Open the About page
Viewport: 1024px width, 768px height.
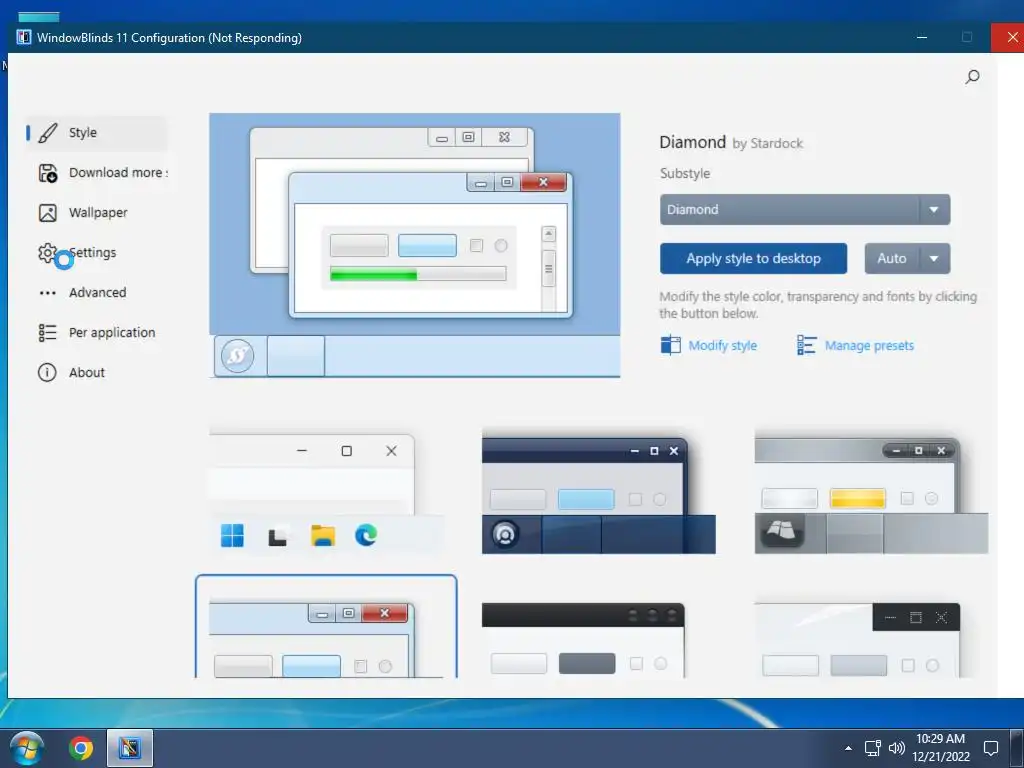click(97, 372)
